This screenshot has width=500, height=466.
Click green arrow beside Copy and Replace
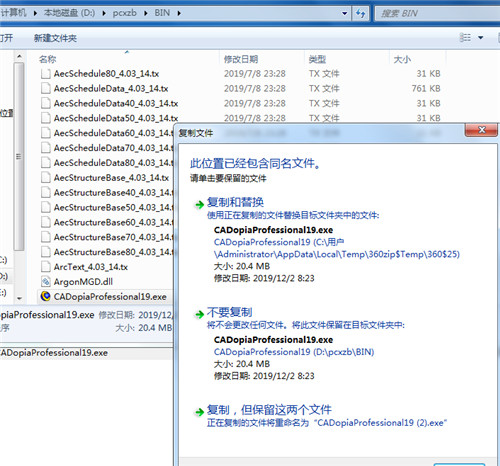(199, 204)
